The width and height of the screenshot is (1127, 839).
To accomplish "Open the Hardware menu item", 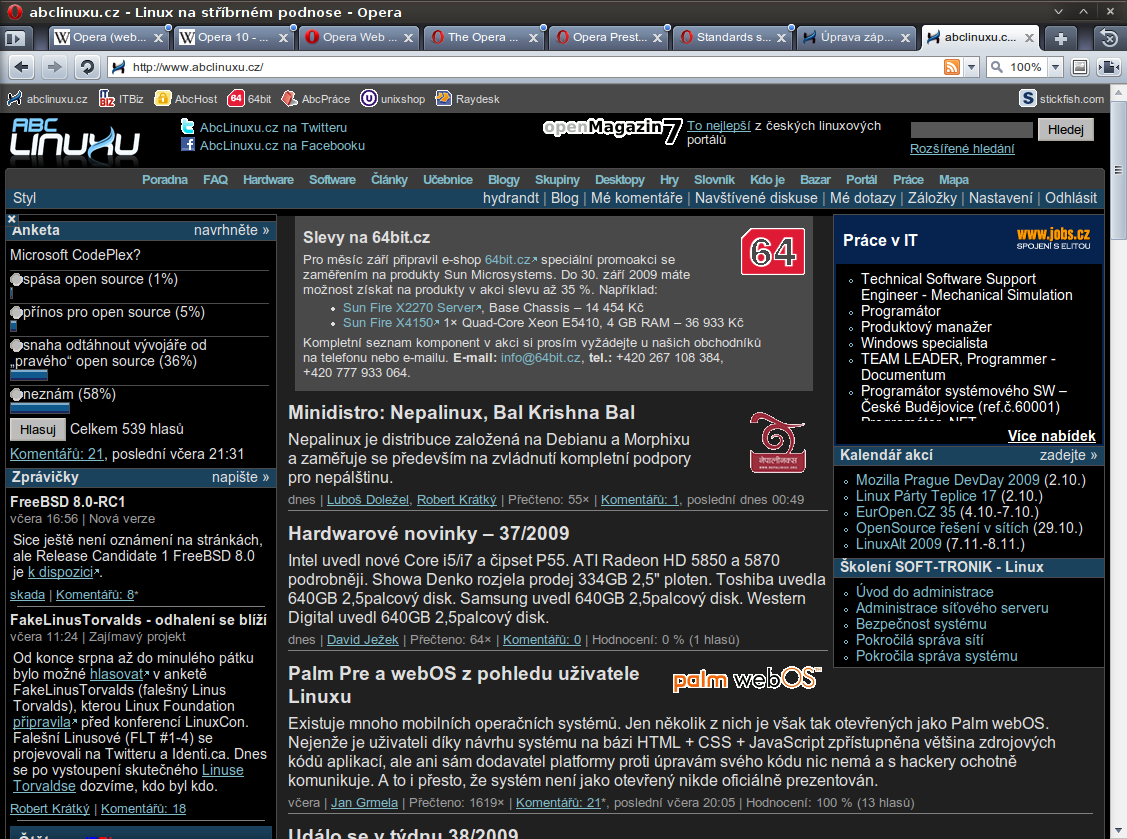I will [x=268, y=180].
